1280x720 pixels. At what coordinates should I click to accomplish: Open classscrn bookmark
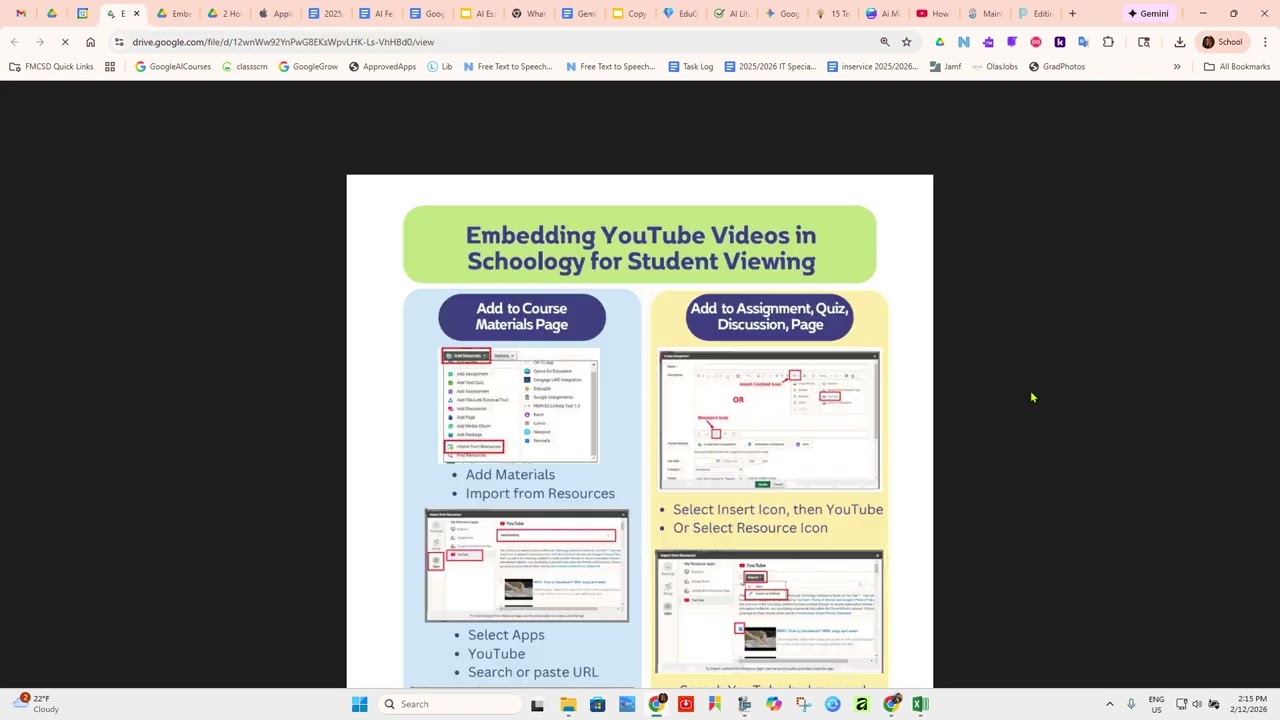tap(244, 67)
